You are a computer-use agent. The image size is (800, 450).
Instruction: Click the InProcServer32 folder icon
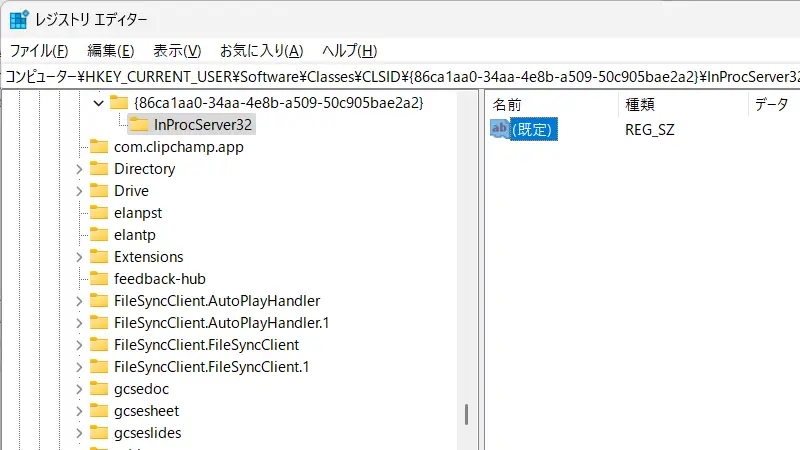point(139,125)
